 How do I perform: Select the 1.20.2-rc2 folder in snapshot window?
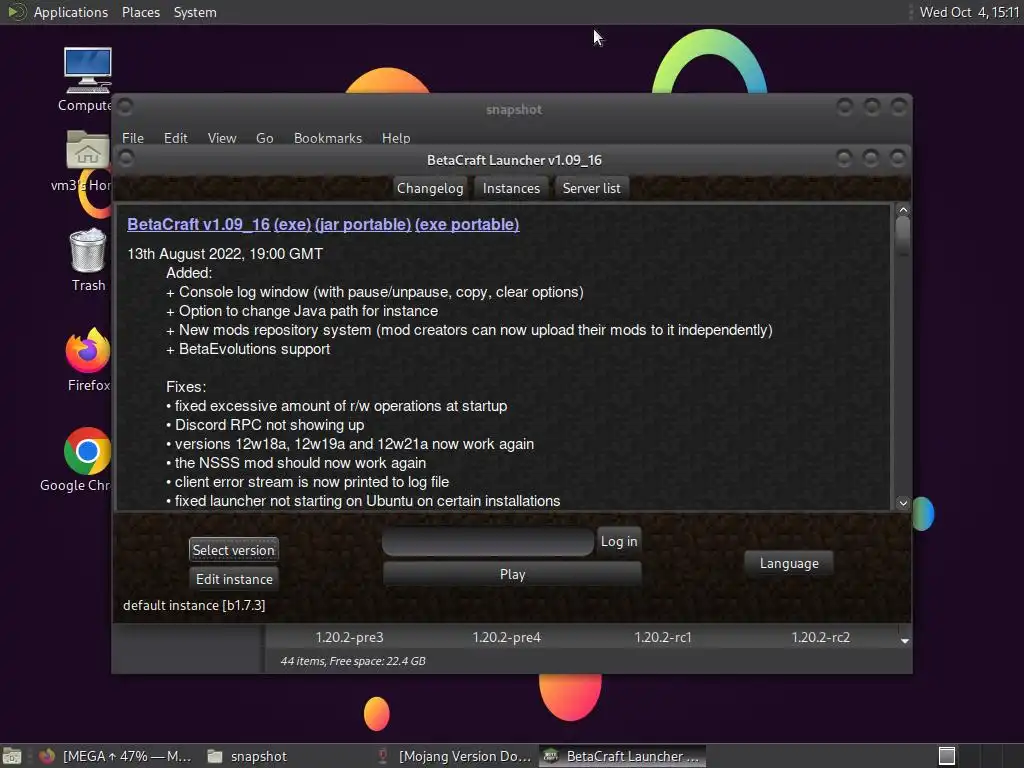pos(820,637)
